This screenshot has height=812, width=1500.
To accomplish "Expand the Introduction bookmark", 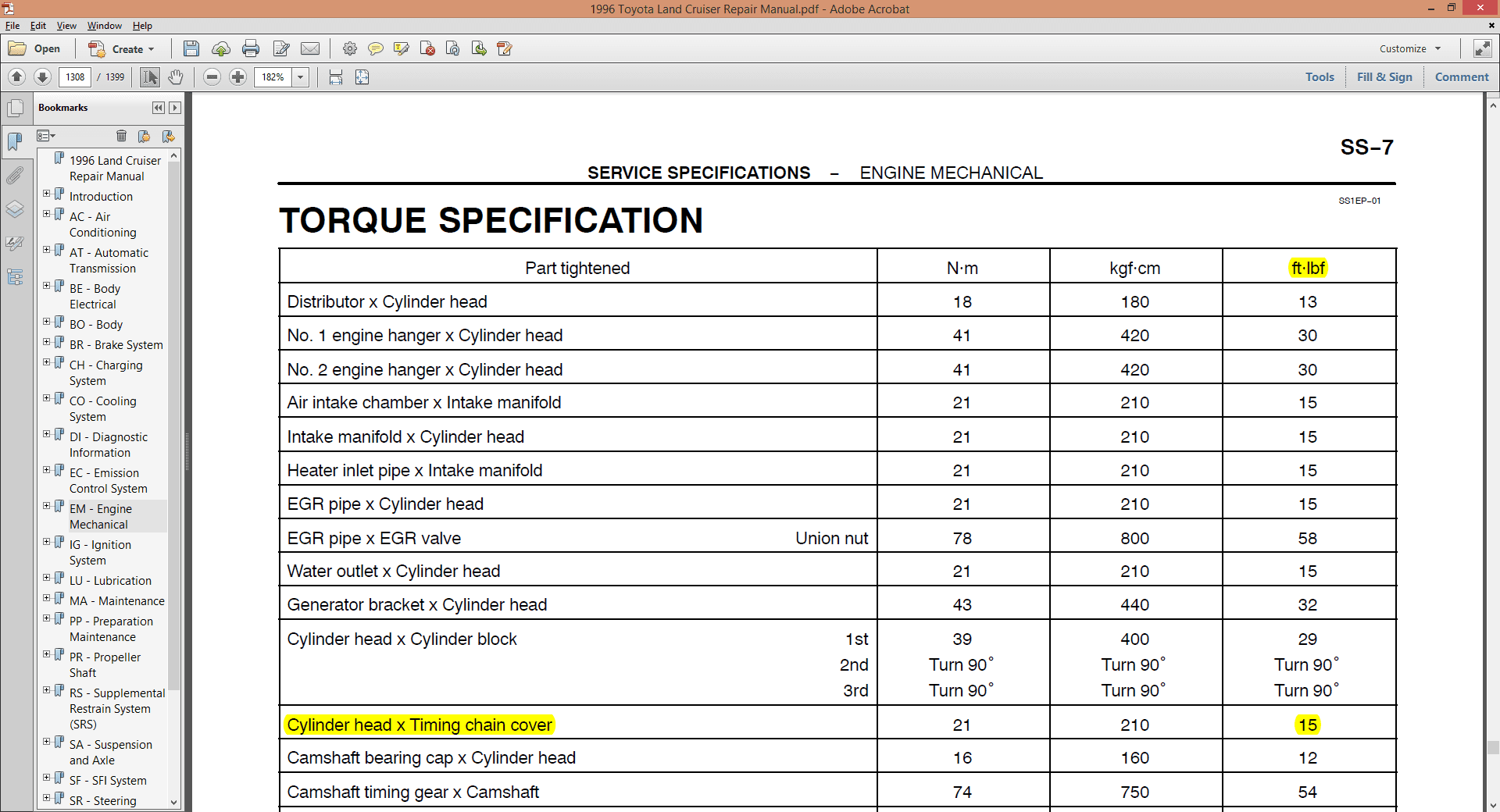I will coord(47,193).
